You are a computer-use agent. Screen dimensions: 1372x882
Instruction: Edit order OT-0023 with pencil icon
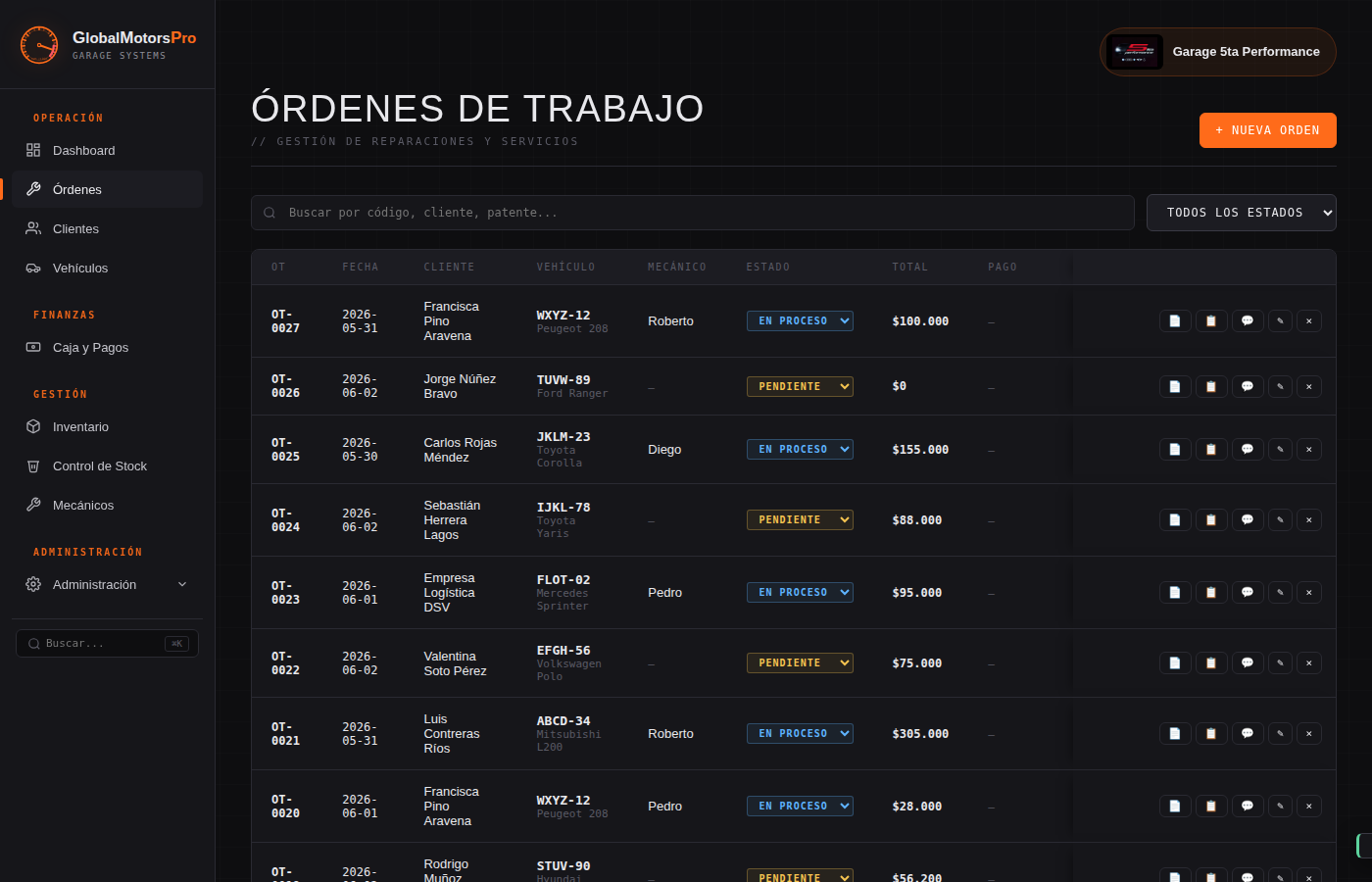[1280, 592]
